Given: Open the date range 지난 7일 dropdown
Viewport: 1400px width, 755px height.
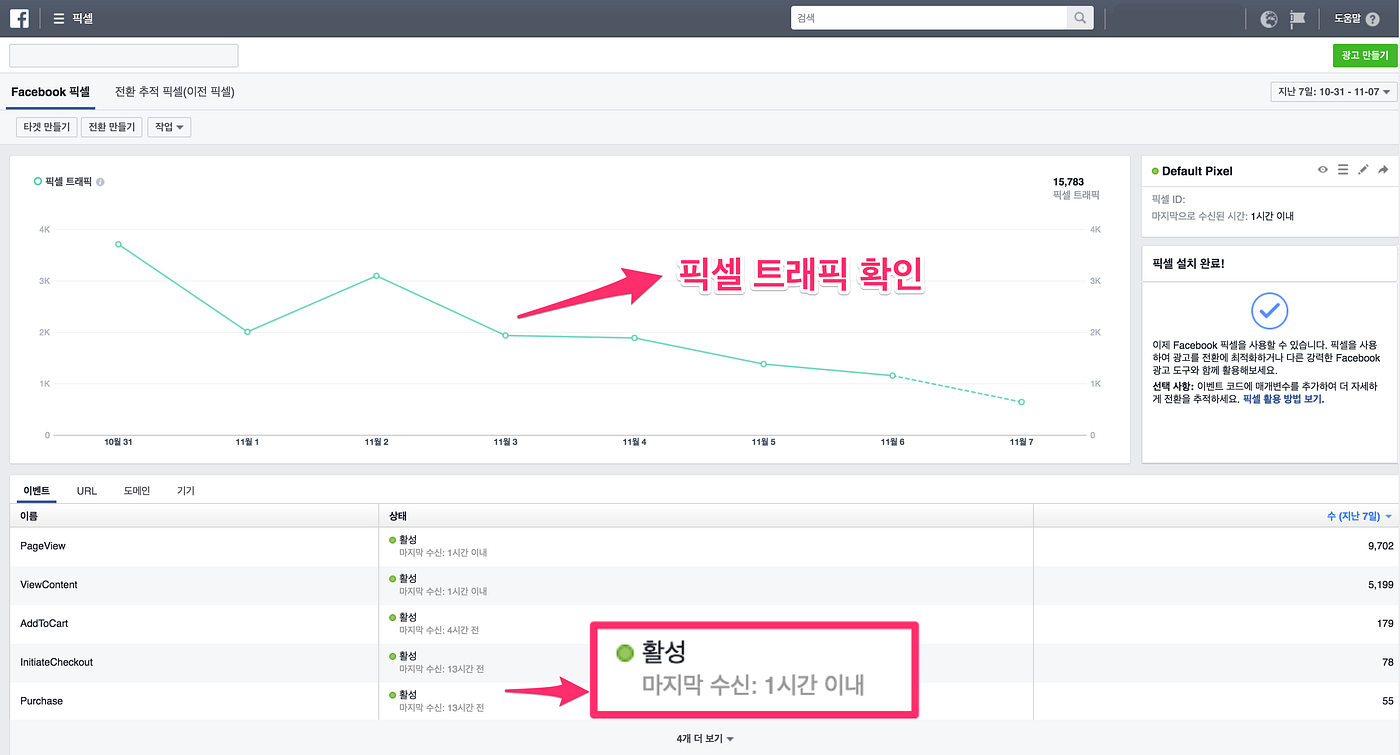Looking at the screenshot, I should pyautogui.click(x=1333, y=92).
